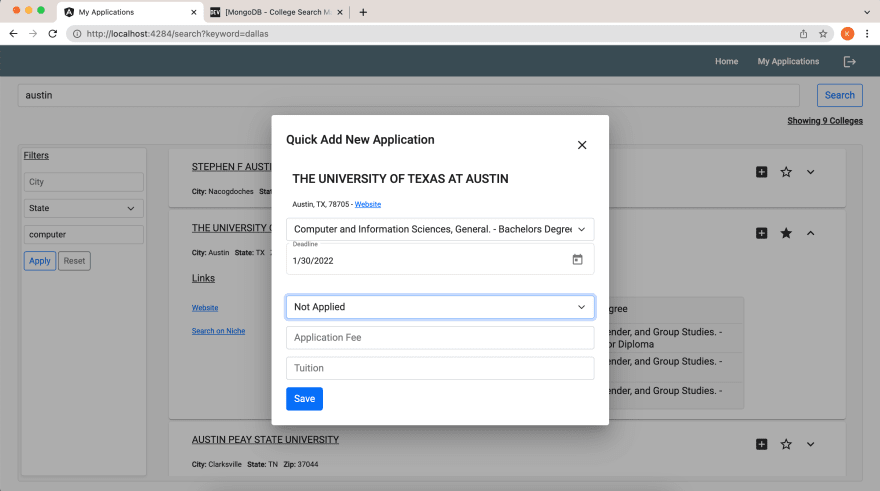Collapse The University of Texas card
The height and width of the screenshot is (491, 880).
tap(810, 233)
